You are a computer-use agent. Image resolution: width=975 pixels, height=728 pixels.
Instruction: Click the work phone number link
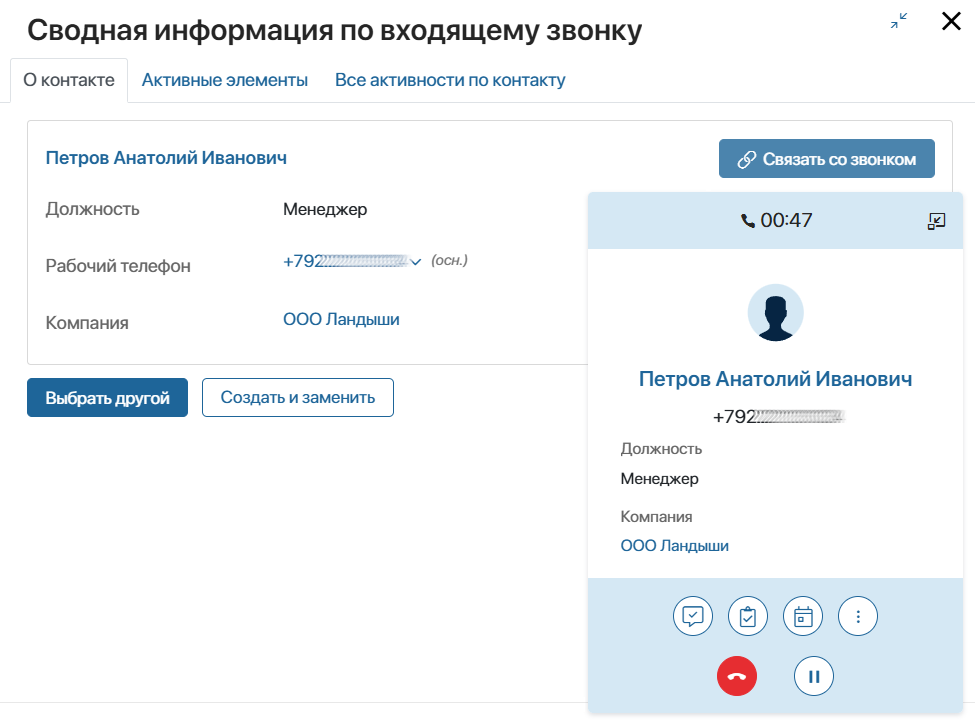pos(345,261)
